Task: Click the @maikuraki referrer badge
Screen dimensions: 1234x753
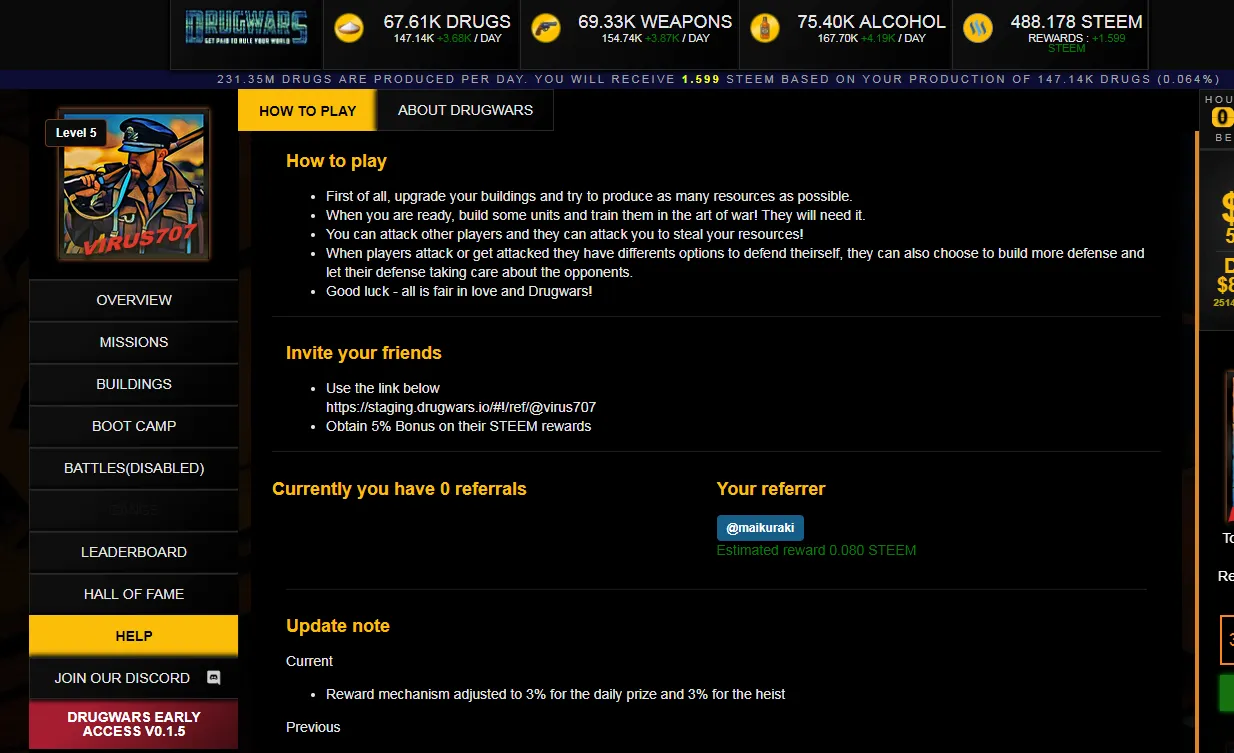Action: (760, 528)
